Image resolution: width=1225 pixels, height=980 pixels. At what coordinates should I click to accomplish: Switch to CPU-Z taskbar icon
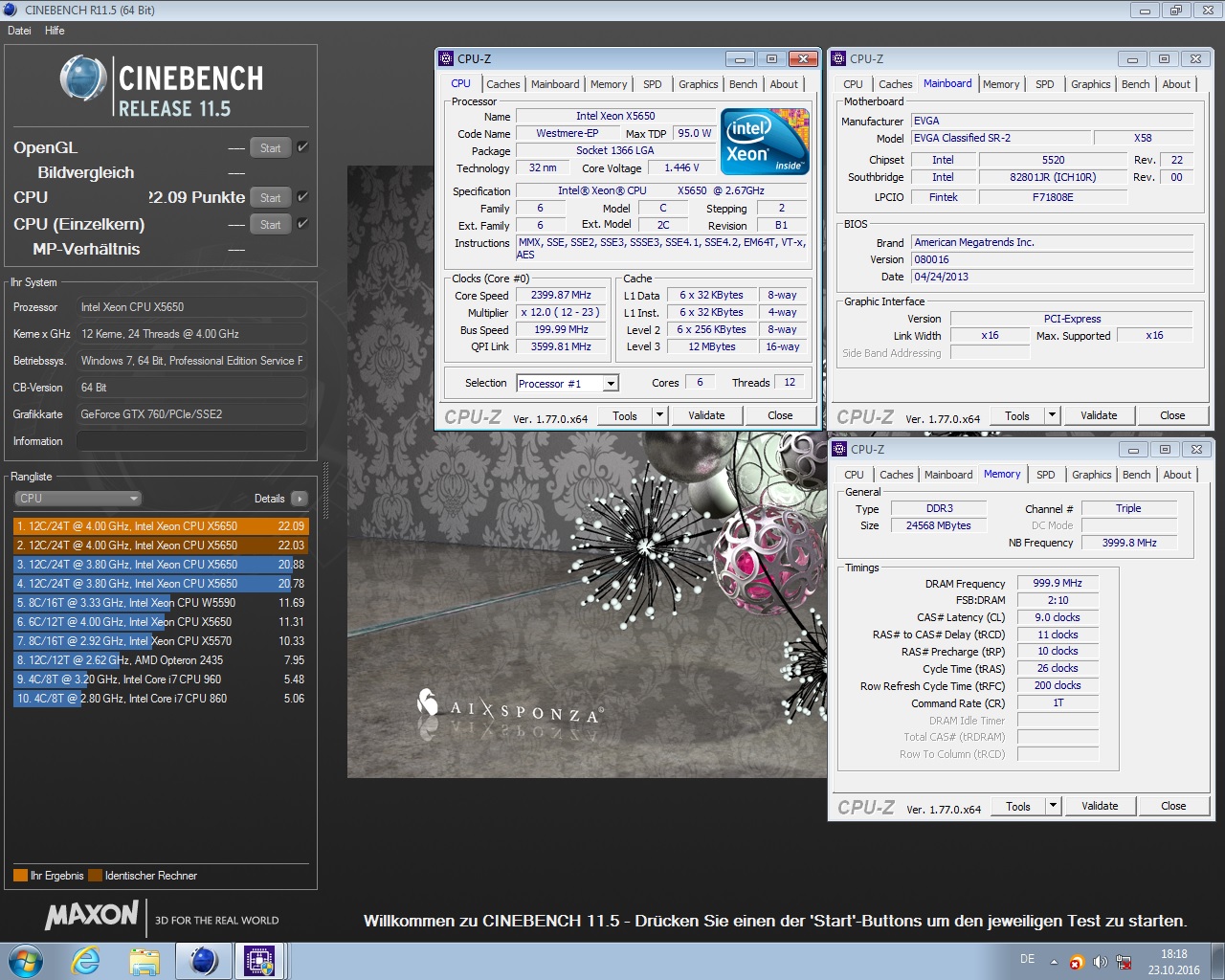[x=259, y=961]
